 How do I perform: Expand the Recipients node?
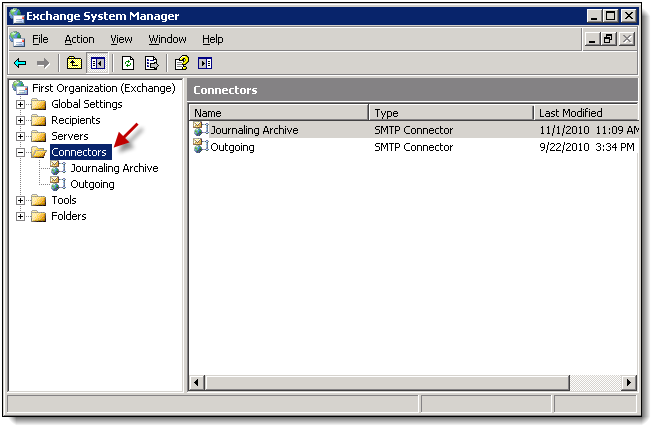tap(20, 120)
